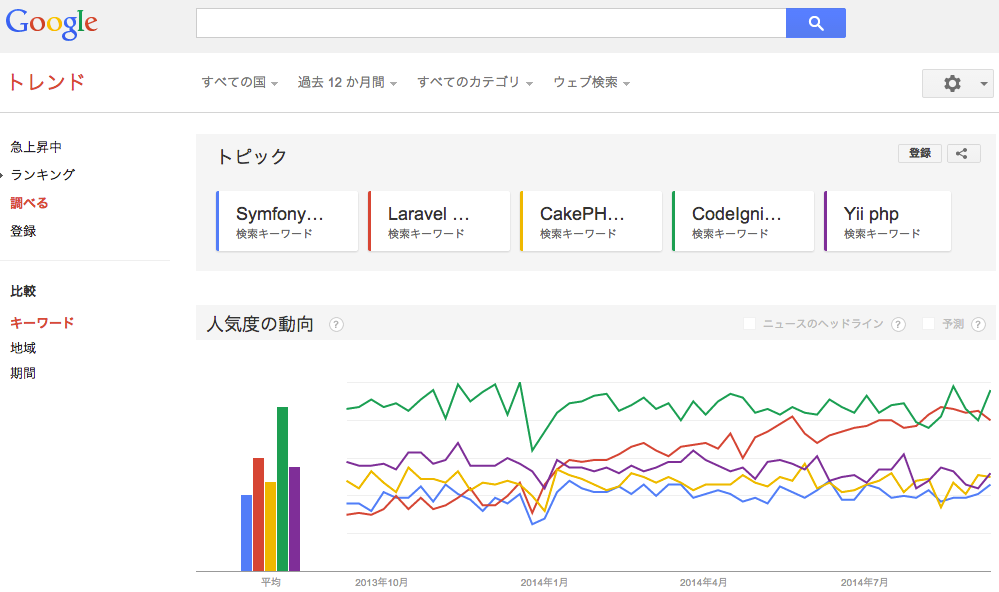The image size is (999, 592).
Task: Open help icon beside ニュースのヘッドライン
Action: click(x=898, y=324)
